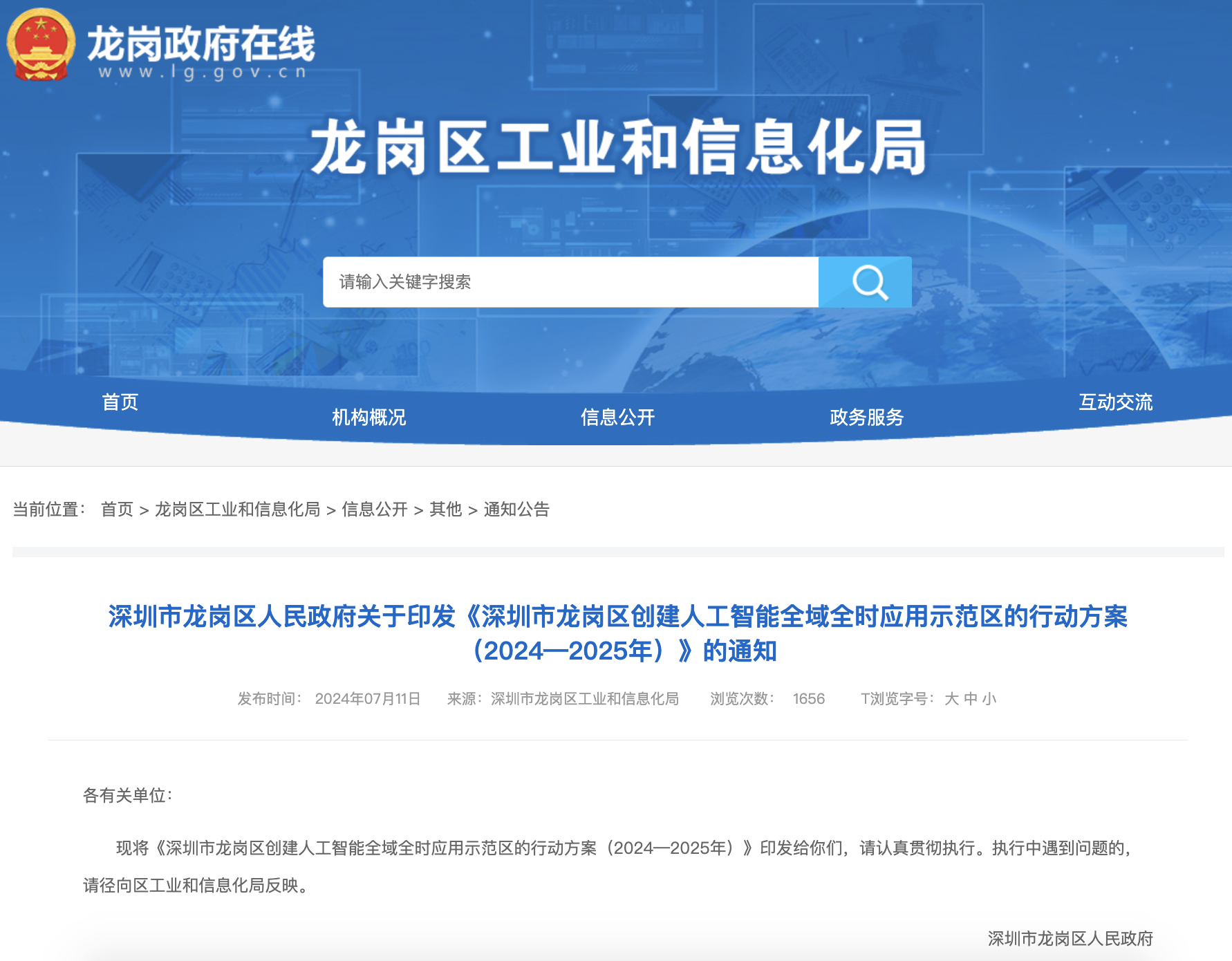Click the salutation 各有关单位

127,796
